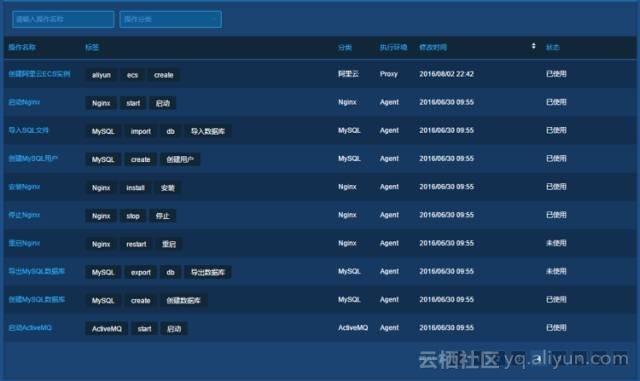640x381 pixels.
Task: Toggle sort arrows on modified time column
Action: click(533, 46)
